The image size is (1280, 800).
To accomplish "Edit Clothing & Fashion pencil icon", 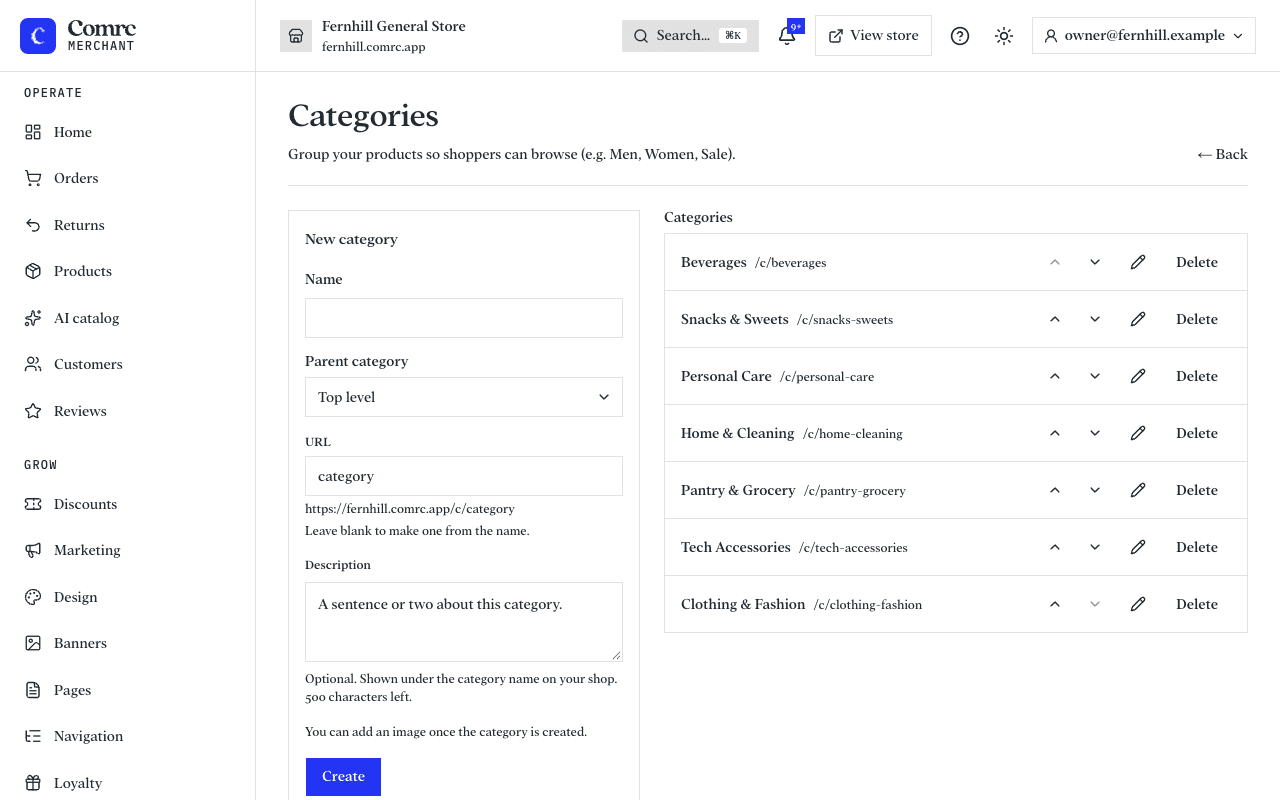I will click(x=1137, y=604).
